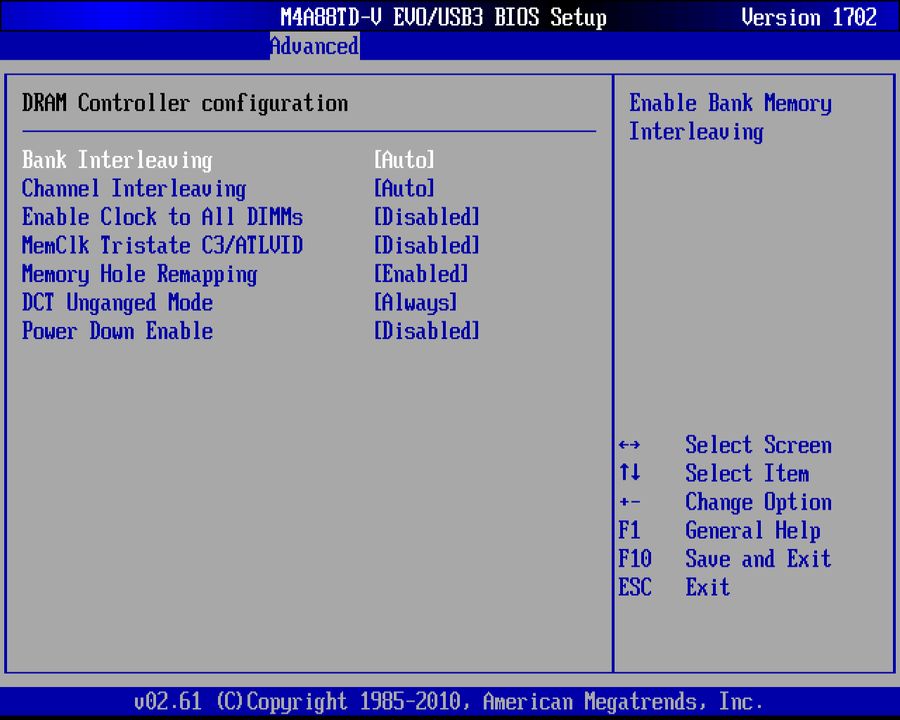Click the Bank Memory Interleaving help text

click(730, 117)
